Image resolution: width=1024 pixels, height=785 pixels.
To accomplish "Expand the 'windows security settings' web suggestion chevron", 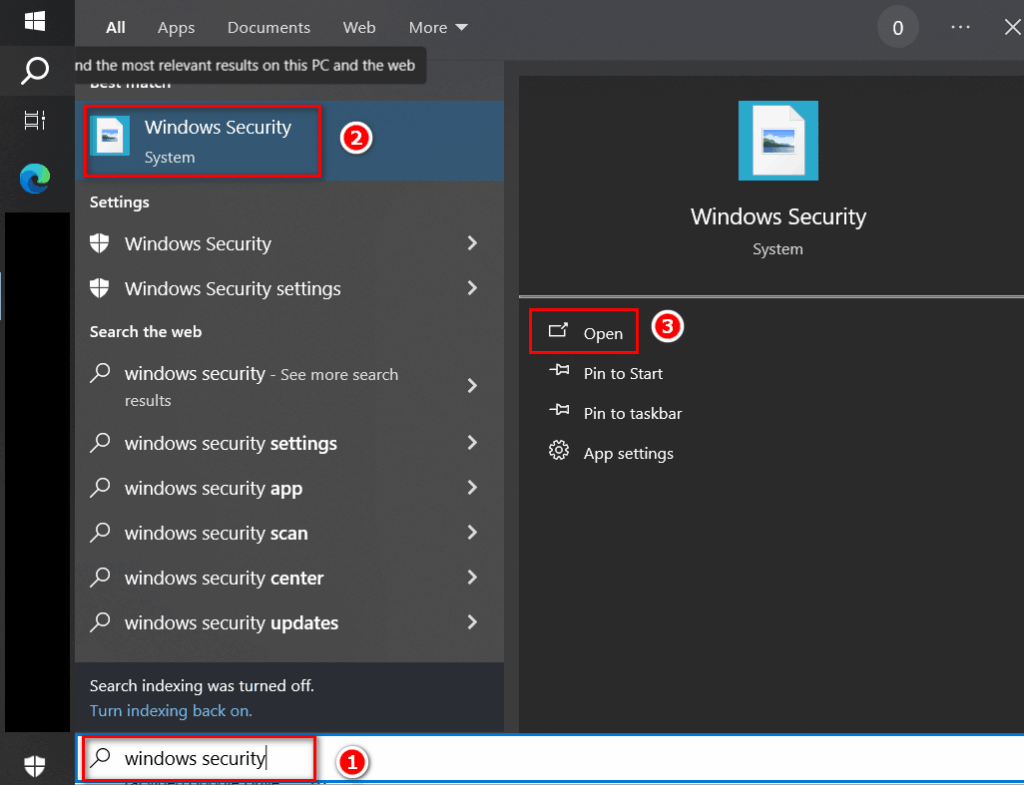I will 472,443.
